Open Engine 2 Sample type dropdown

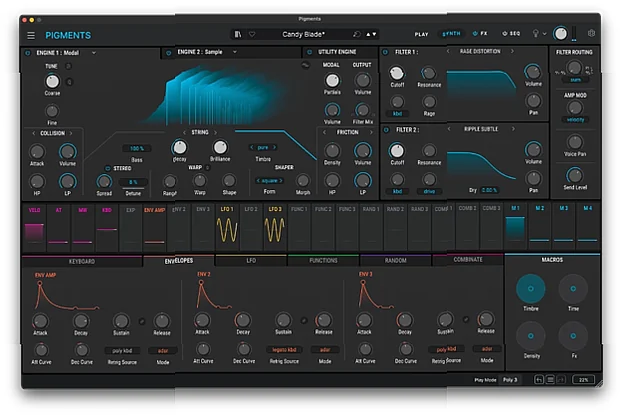[x=234, y=52]
